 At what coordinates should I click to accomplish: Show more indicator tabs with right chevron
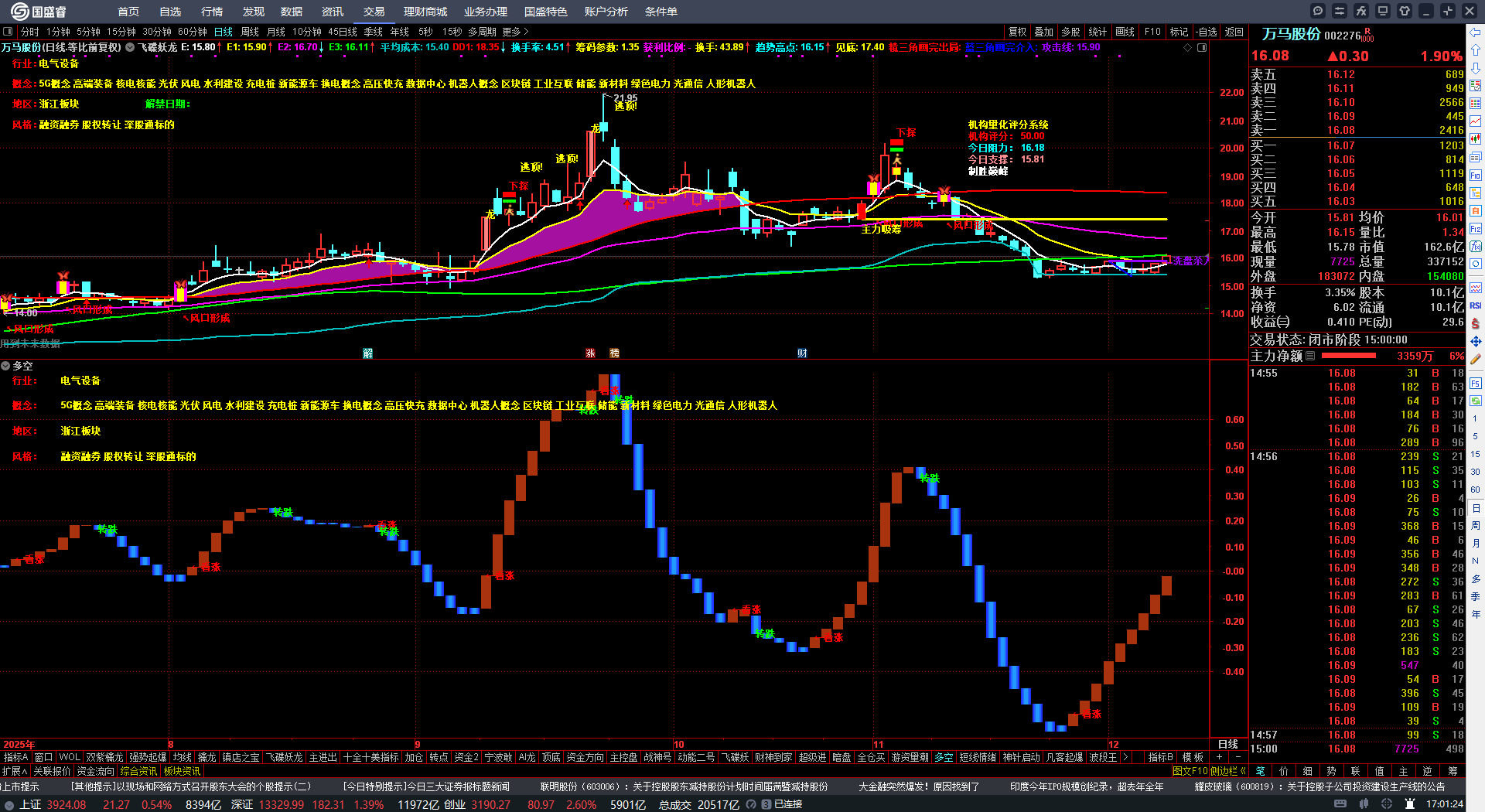pos(1125,757)
